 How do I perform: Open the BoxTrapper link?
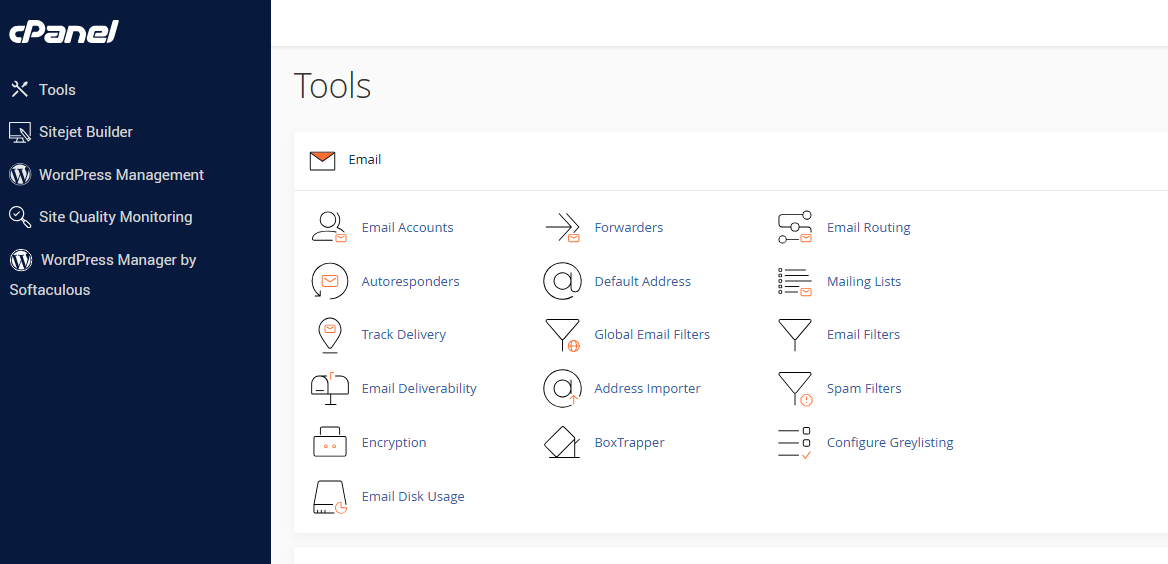coord(629,443)
